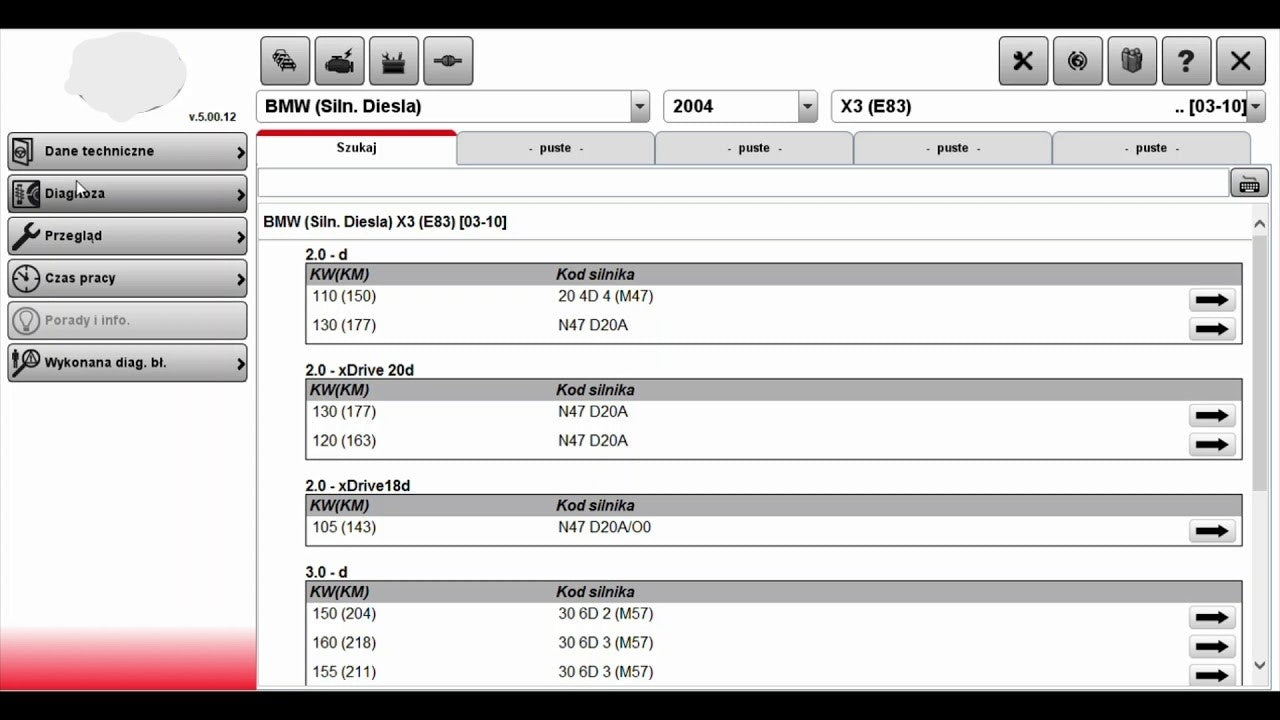The height and width of the screenshot is (720, 1280).
Task: Click the circular update/sync icon
Action: pyautogui.click(x=1078, y=61)
